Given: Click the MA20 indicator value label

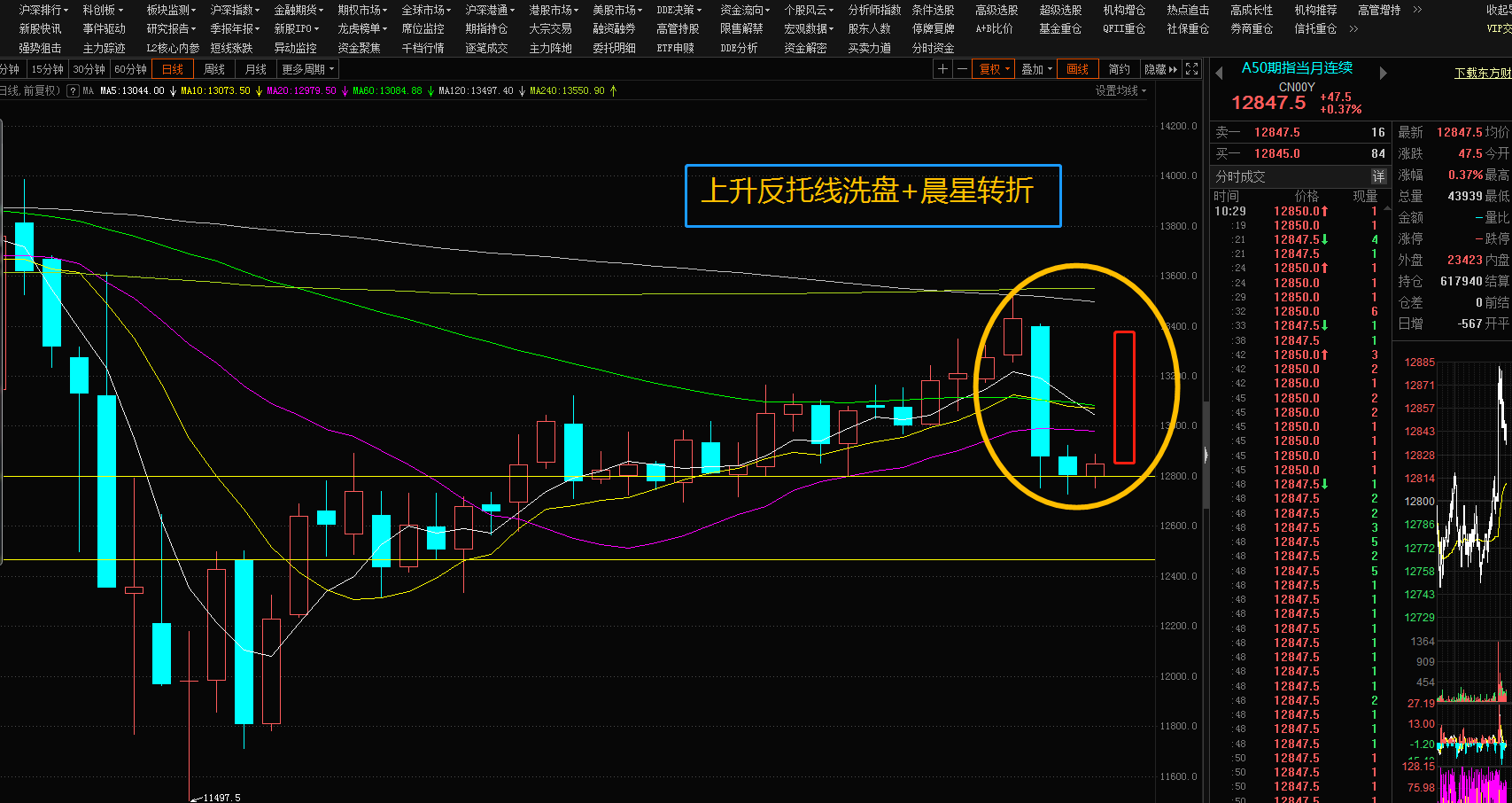Looking at the screenshot, I should 301,90.
